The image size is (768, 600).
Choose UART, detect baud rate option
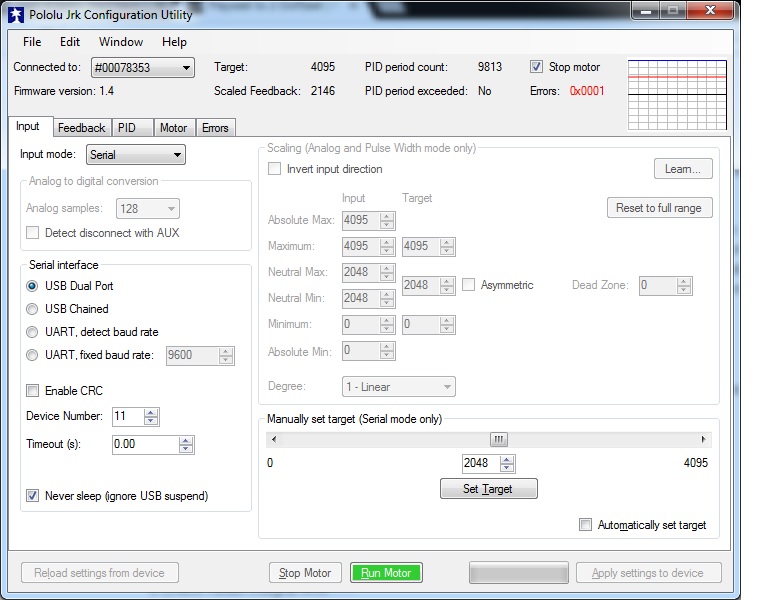33,332
